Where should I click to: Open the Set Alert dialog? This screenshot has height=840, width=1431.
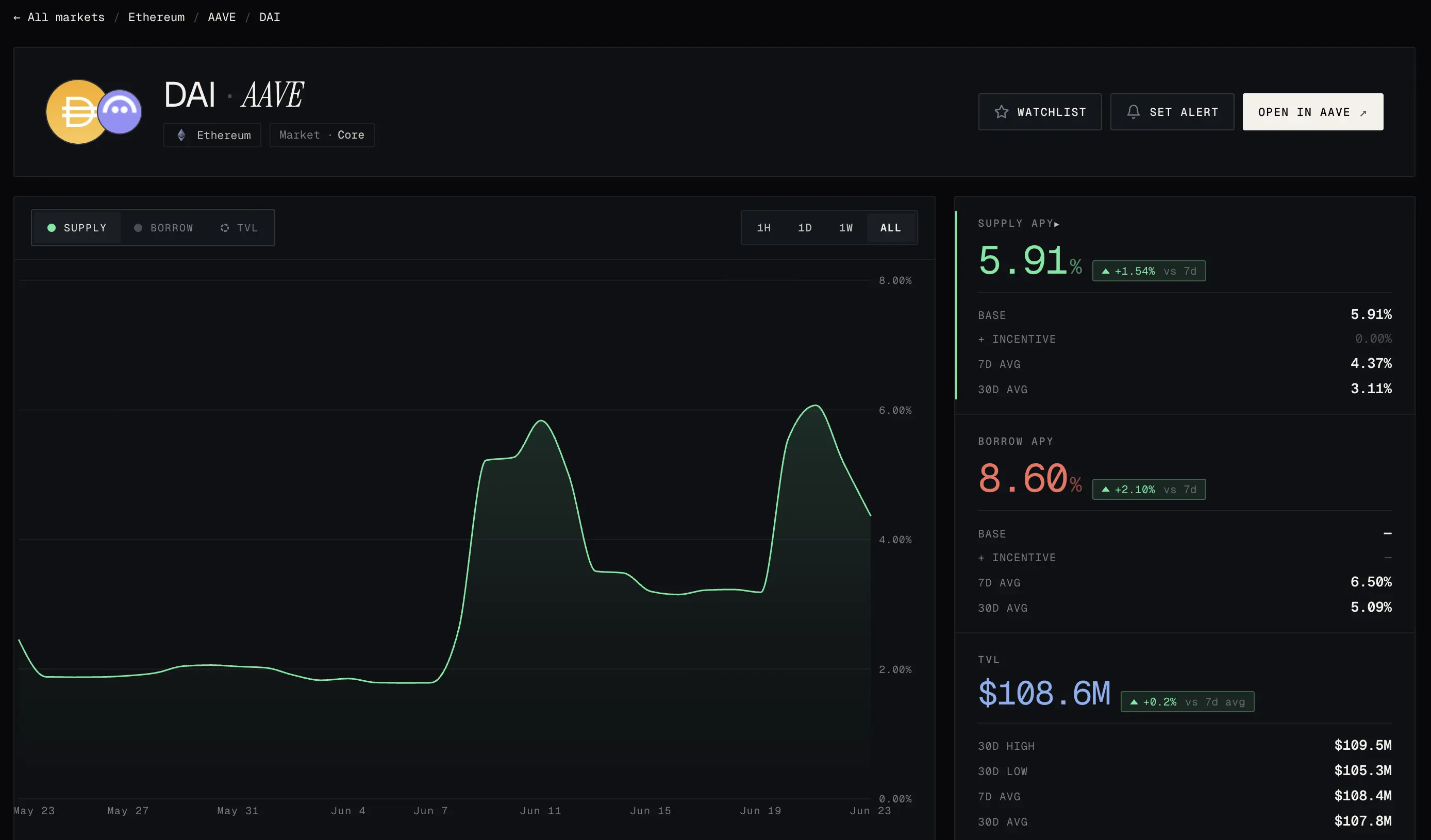[x=1172, y=112]
